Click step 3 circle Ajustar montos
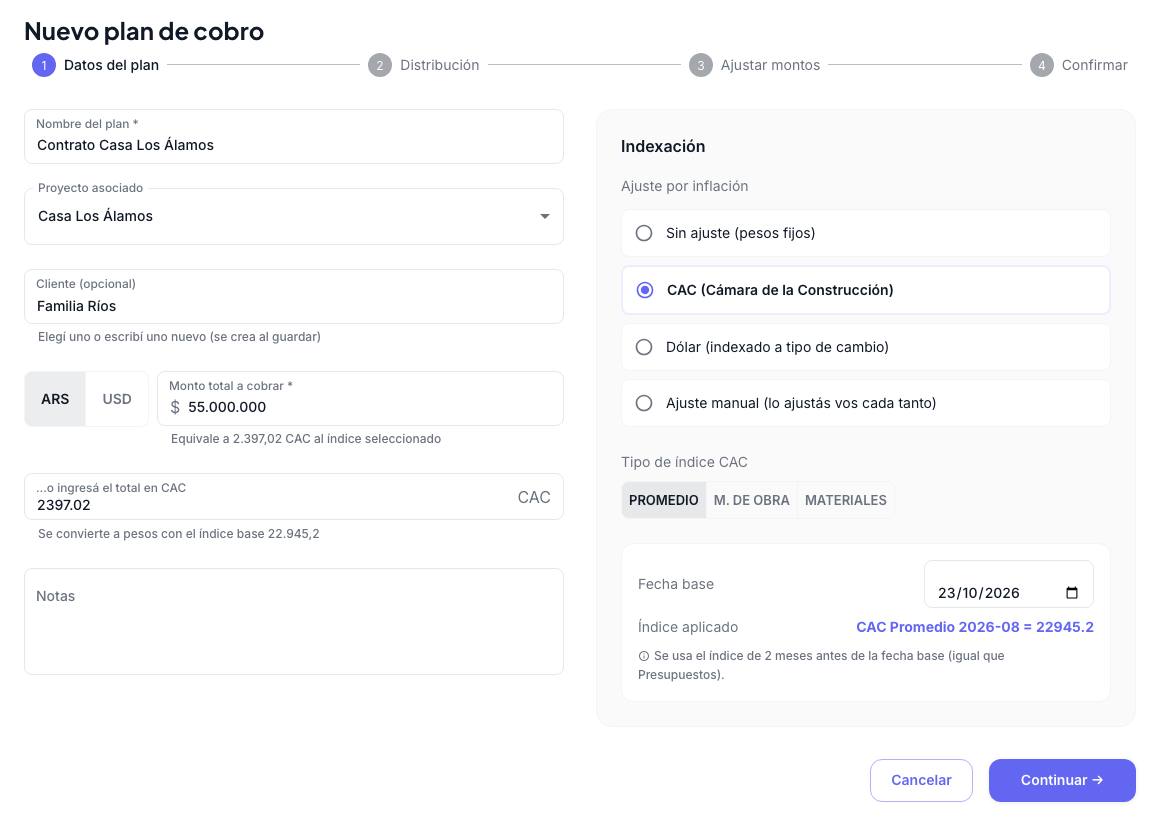Viewport: 1160px width, 820px height. point(701,65)
